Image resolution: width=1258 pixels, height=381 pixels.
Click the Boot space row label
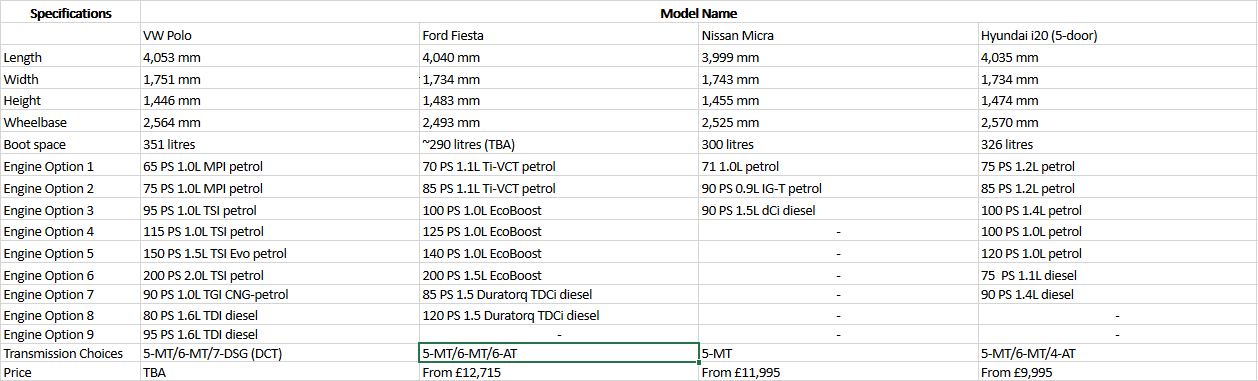point(70,144)
